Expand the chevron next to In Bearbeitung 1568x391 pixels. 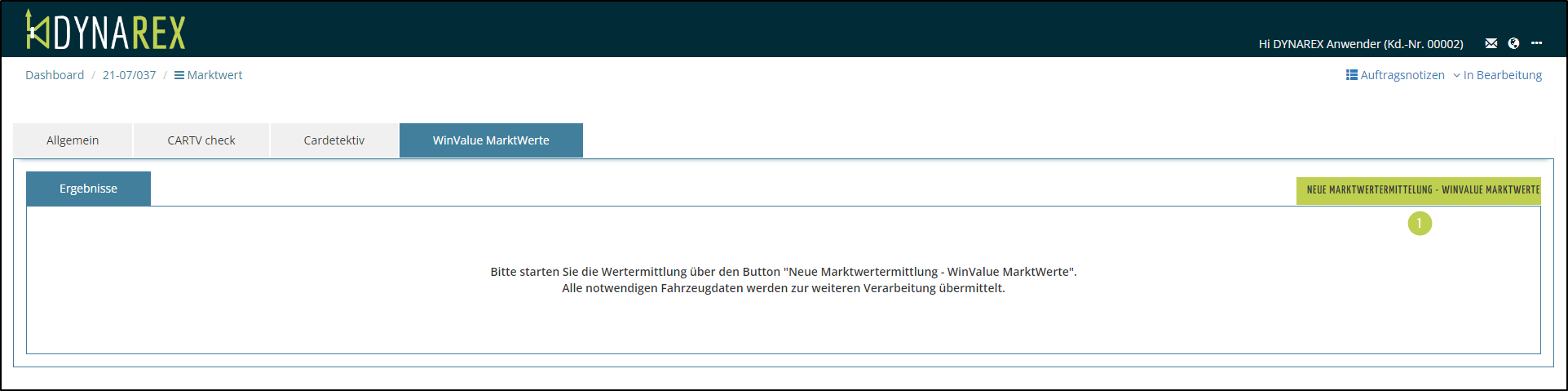pyautogui.click(x=1456, y=76)
